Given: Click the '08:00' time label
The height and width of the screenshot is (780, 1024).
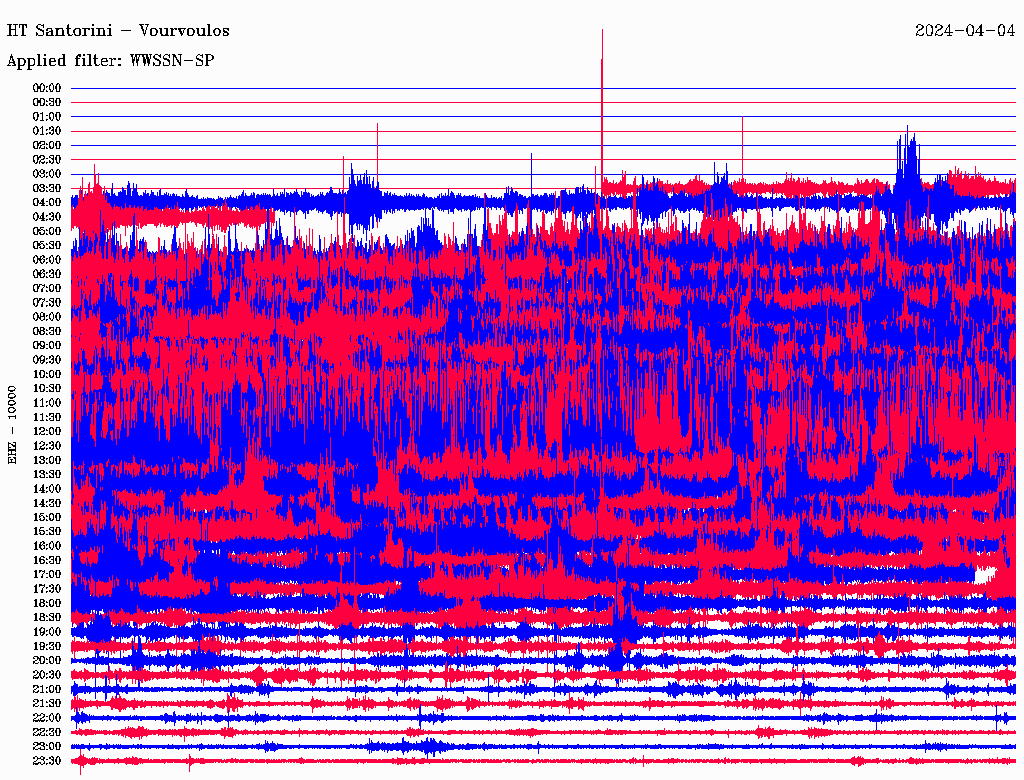Looking at the screenshot, I should coord(47,317).
